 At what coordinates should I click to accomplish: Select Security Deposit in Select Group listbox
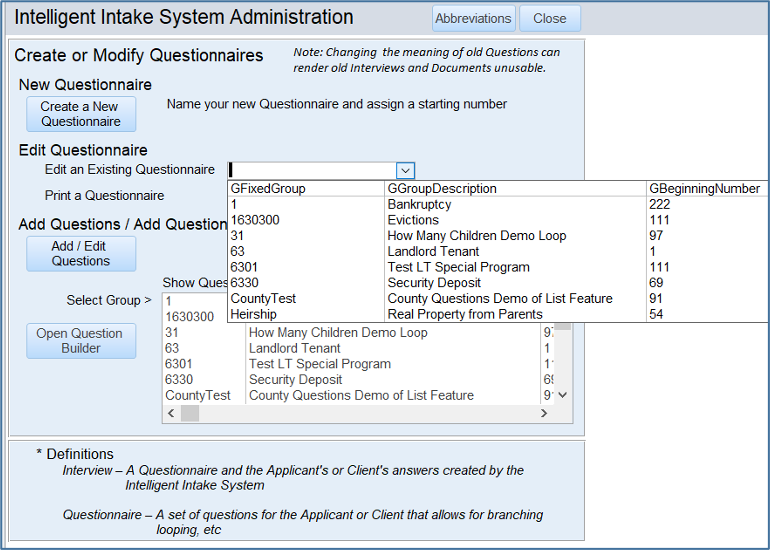pyautogui.click(x=295, y=380)
